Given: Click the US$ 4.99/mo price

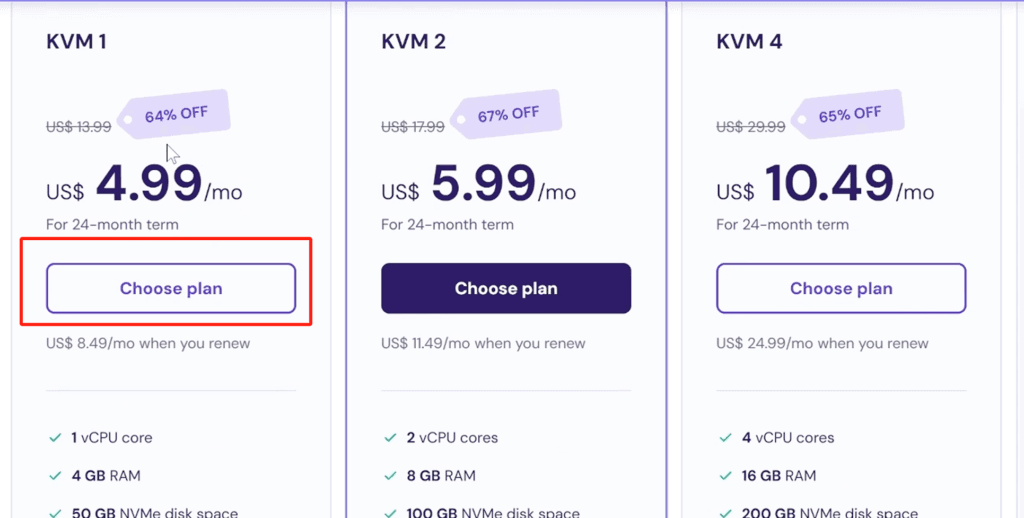Looking at the screenshot, I should tap(144, 185).
